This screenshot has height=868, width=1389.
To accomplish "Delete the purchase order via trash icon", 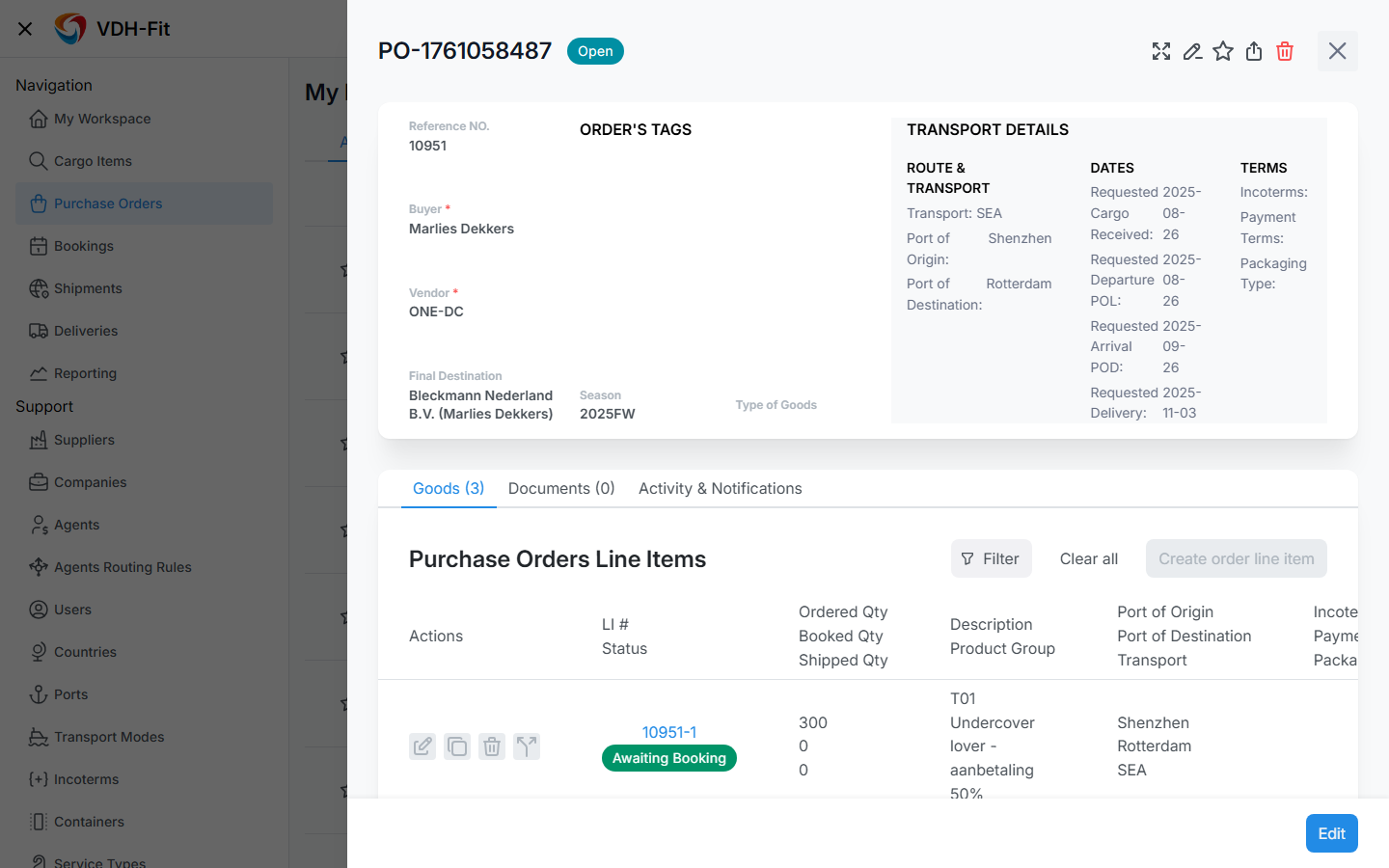I will click(x=1285, y=51).
